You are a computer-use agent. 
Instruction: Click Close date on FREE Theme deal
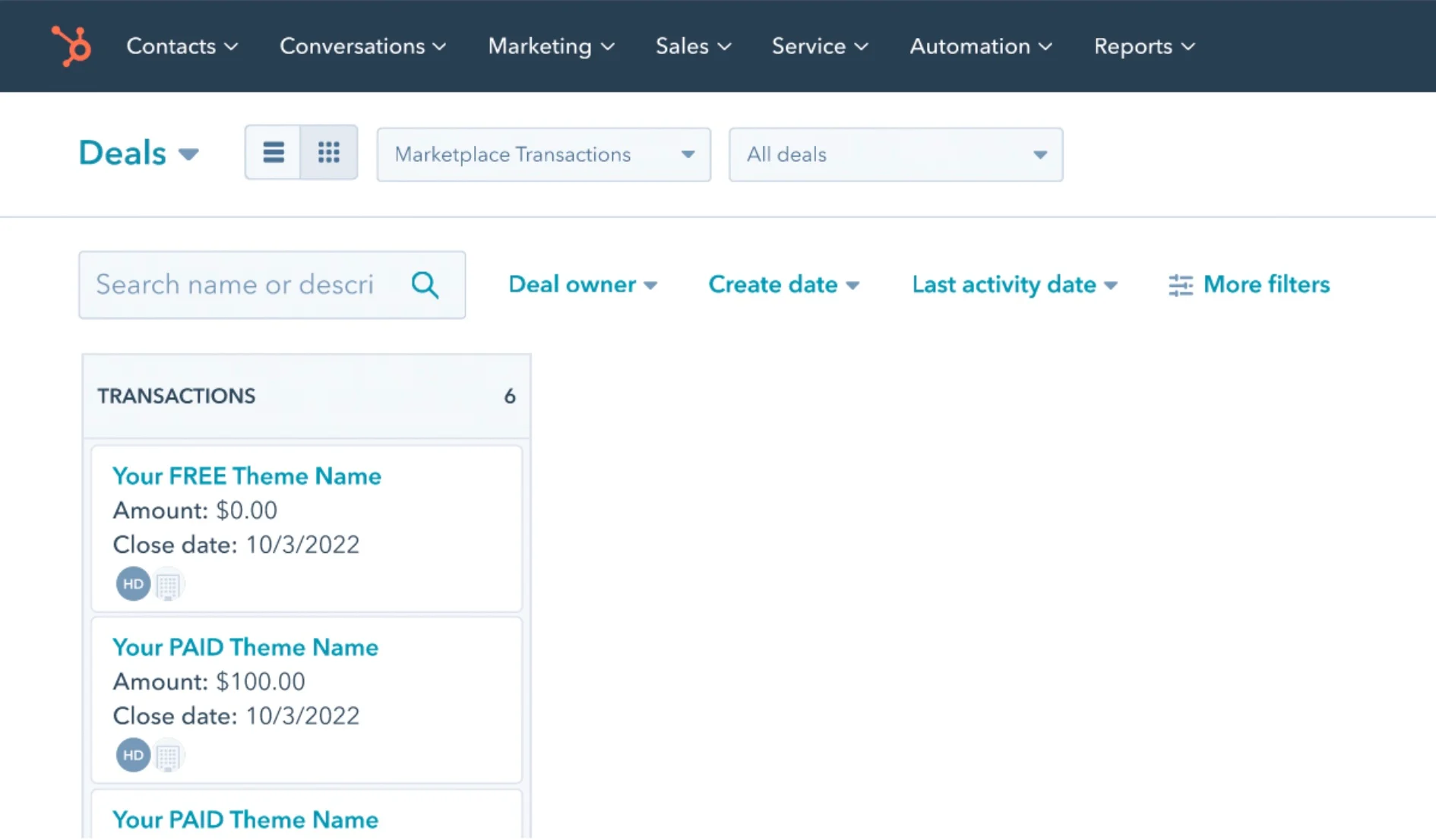pyautogui.click(x=236, y=545)
